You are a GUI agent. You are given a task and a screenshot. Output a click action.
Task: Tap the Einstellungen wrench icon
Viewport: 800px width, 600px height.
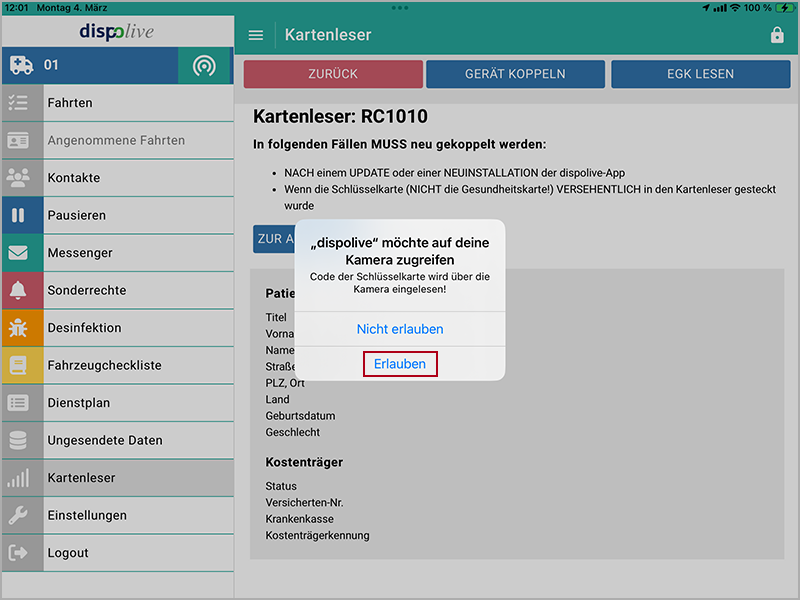click(18, 515)
